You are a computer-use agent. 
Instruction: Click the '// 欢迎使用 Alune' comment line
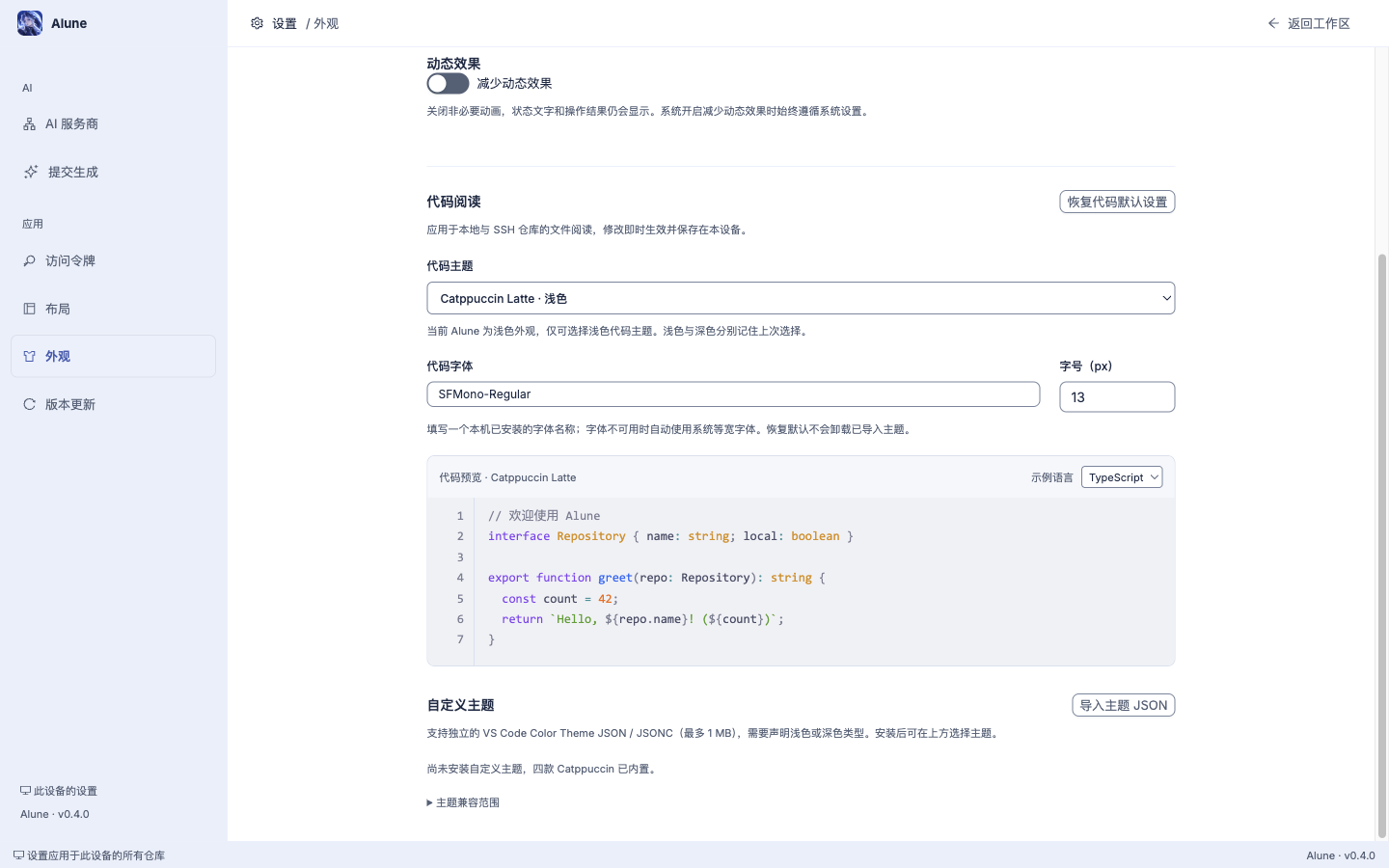click(x=544, y=516)
